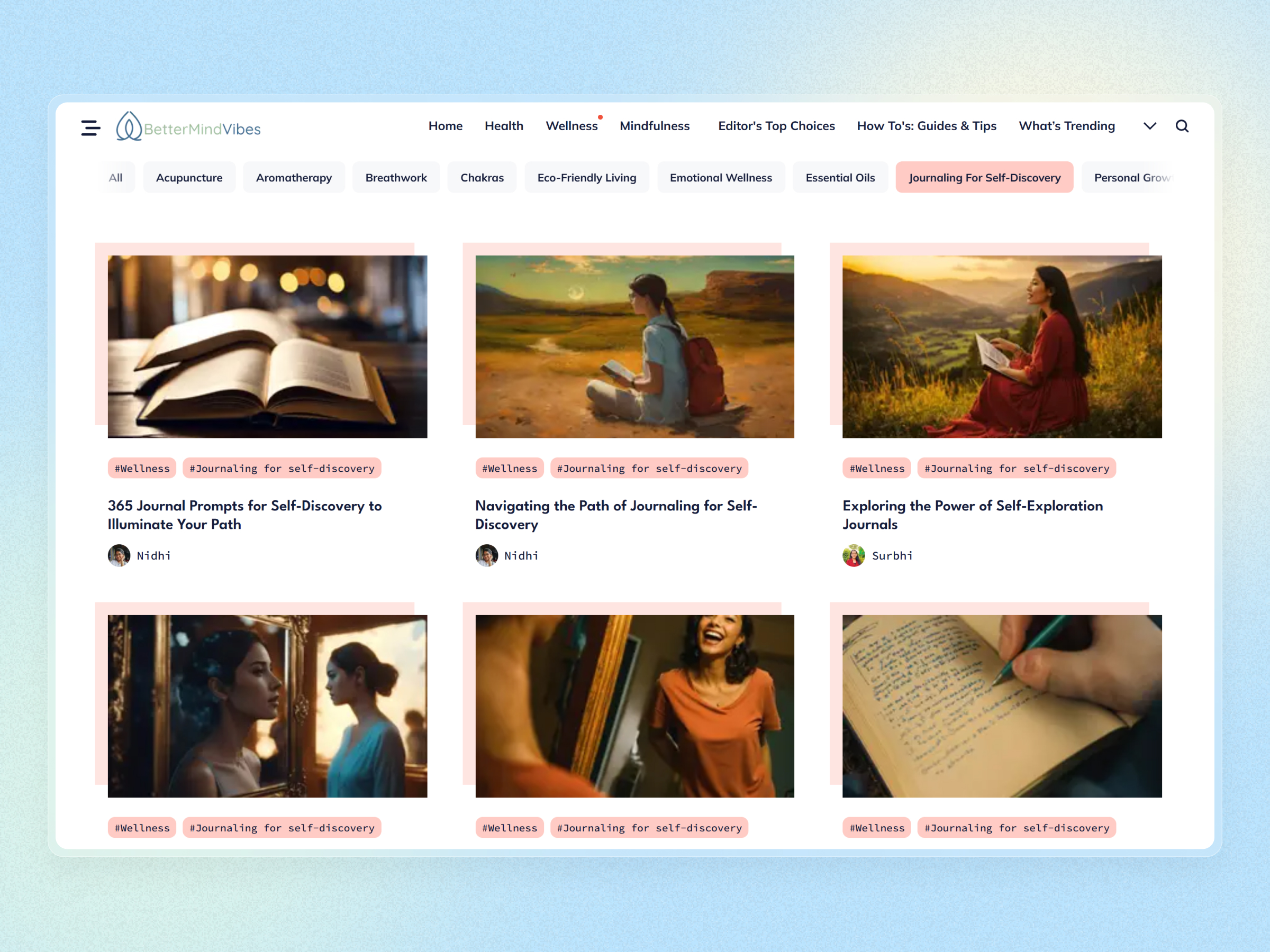Click the #Wellness tag under Exploring the Power article
1270x952 pixels.
click(876, 468)
